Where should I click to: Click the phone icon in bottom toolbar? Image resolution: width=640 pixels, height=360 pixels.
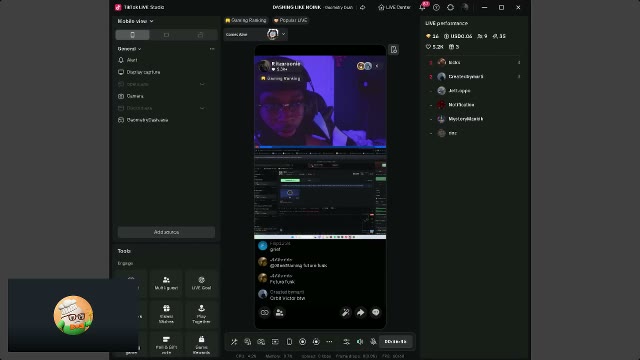(x=289, y=342)
